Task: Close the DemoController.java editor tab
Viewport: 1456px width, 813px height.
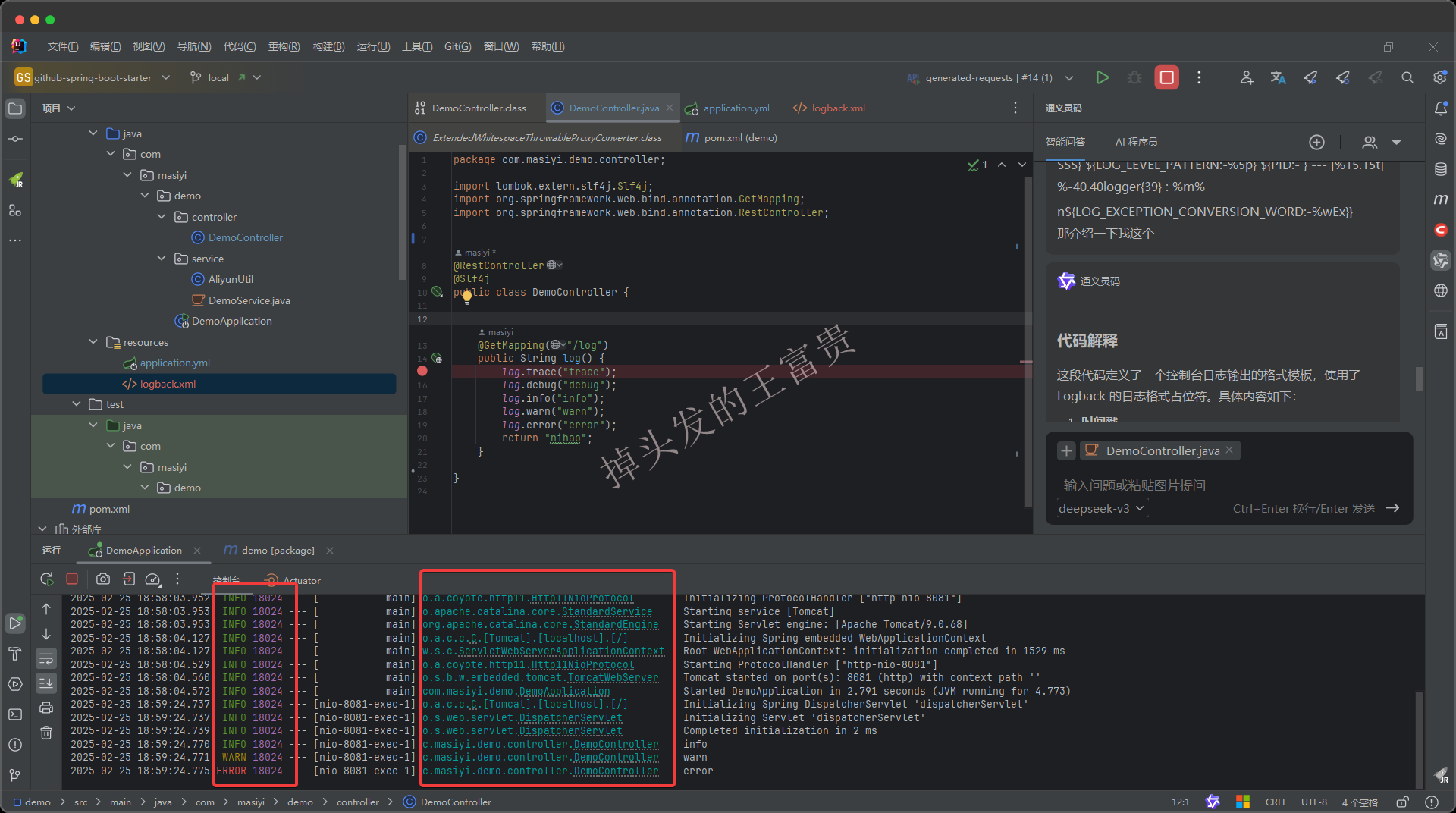Action: point(670,108)
